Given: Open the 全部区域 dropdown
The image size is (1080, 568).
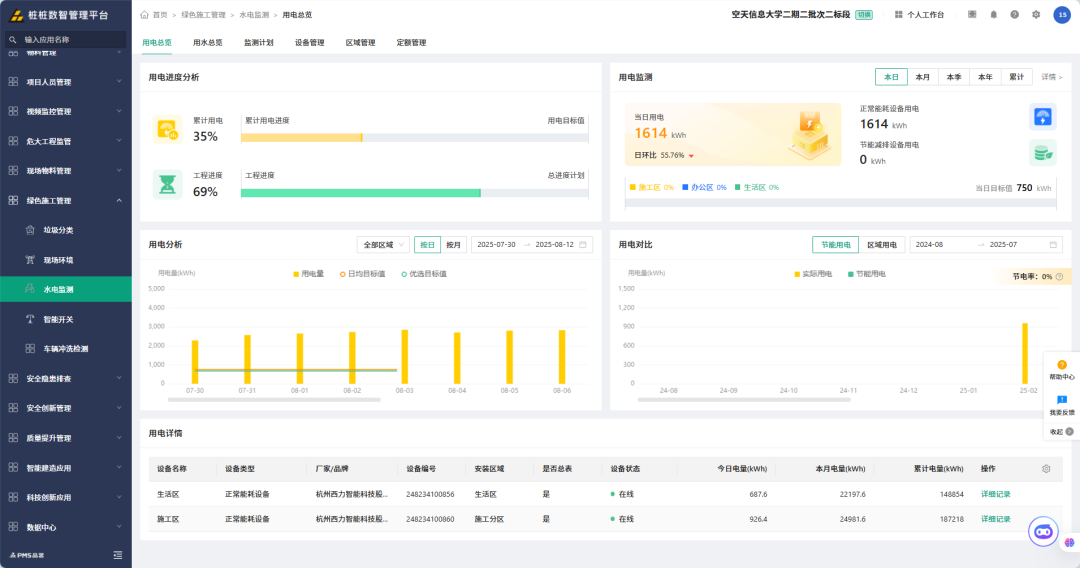Looking at the screenshot, I should [383, 244].
